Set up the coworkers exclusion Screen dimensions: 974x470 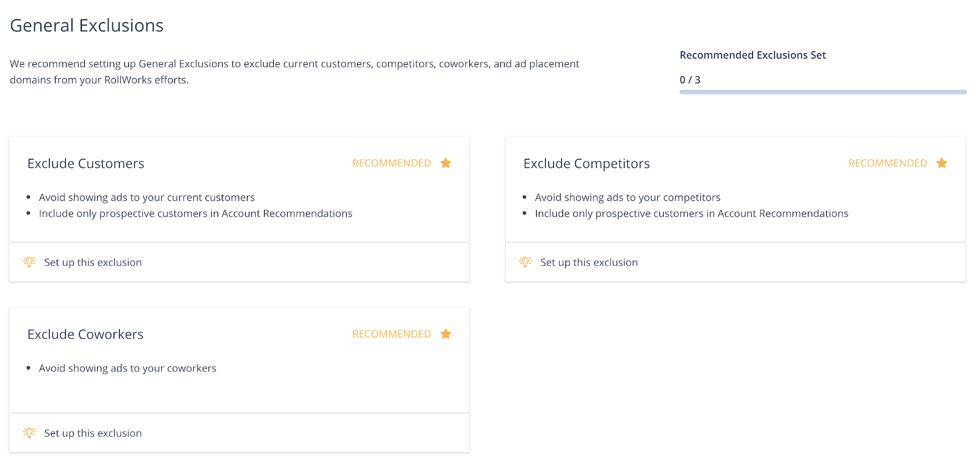point(93,433)
